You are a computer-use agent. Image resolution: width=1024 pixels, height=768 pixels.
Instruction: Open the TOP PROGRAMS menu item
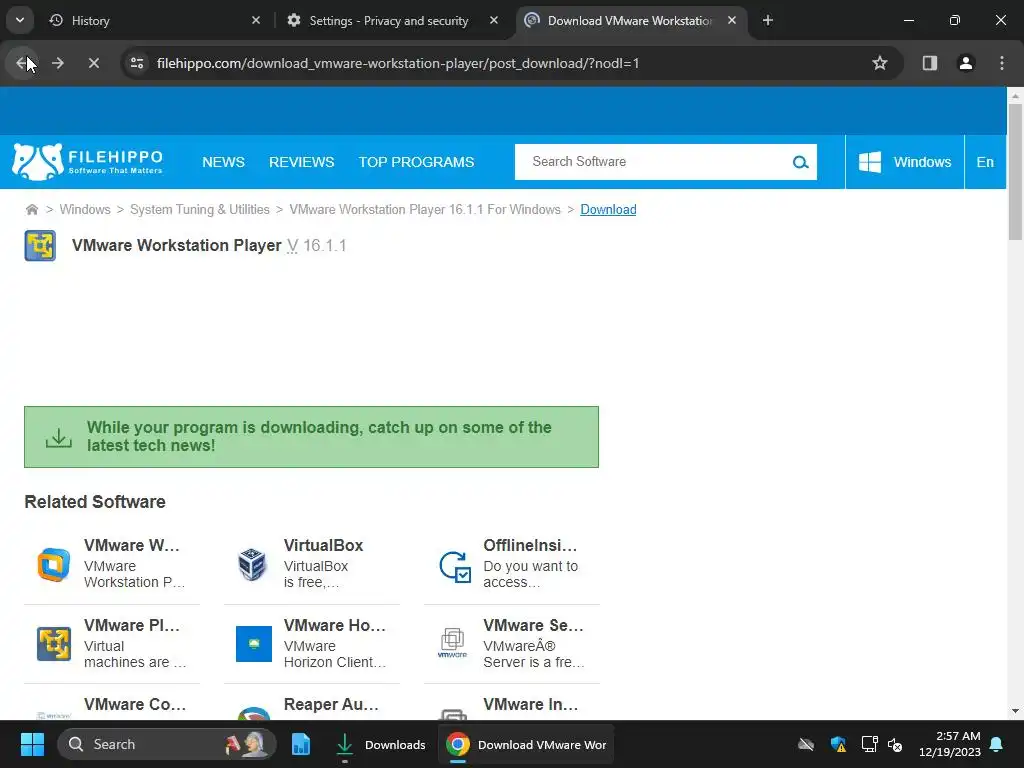pyautogui.click(x=416, y=162)
